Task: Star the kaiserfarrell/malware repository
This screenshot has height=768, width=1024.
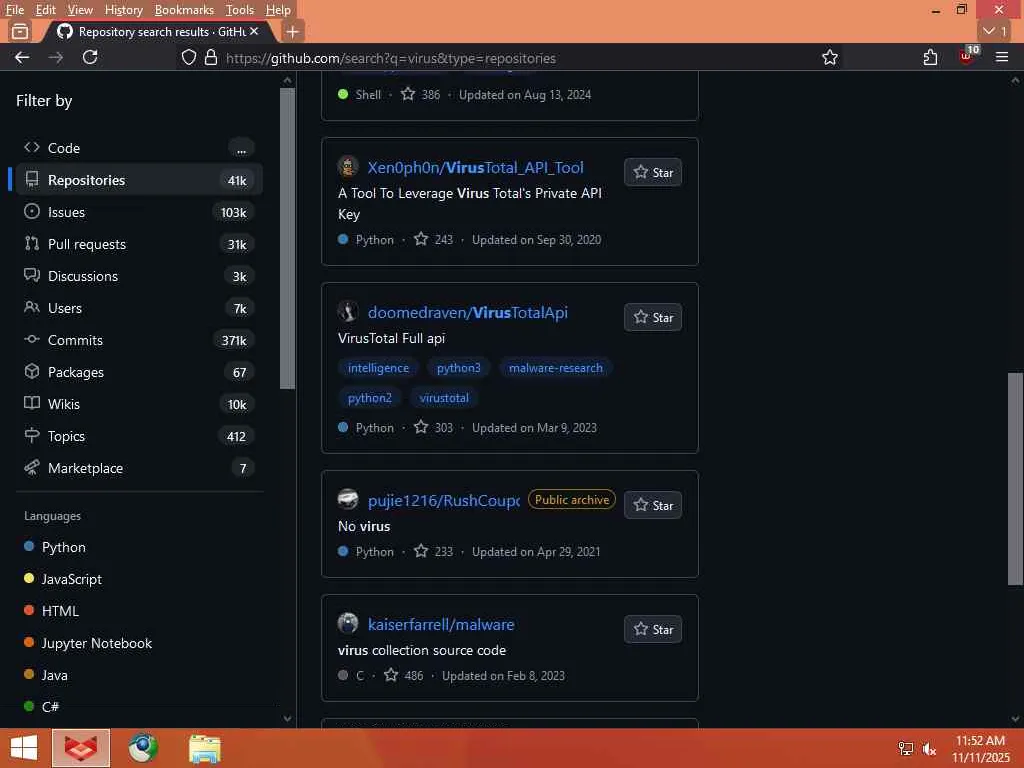Action: coord(653,630)
